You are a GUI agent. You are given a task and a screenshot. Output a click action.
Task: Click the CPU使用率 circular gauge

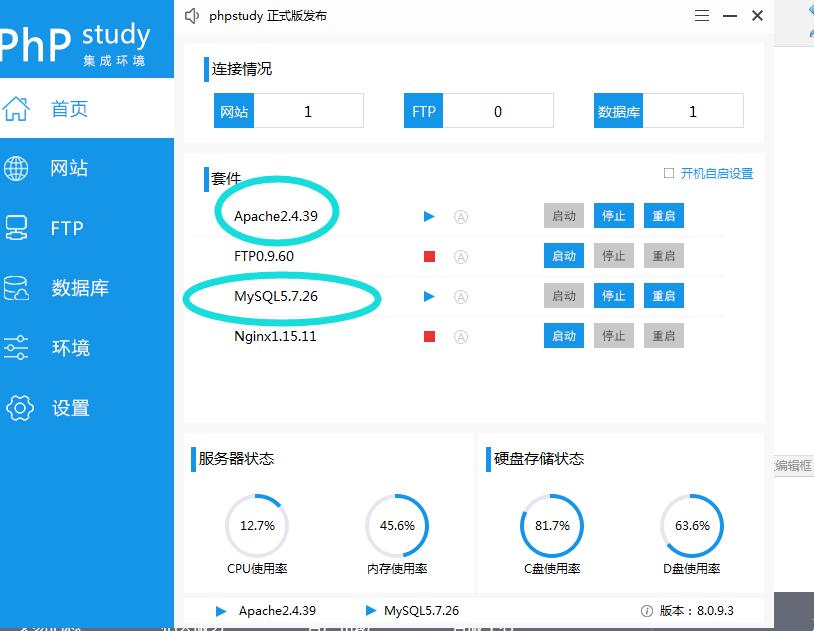[x=257, y=525]
